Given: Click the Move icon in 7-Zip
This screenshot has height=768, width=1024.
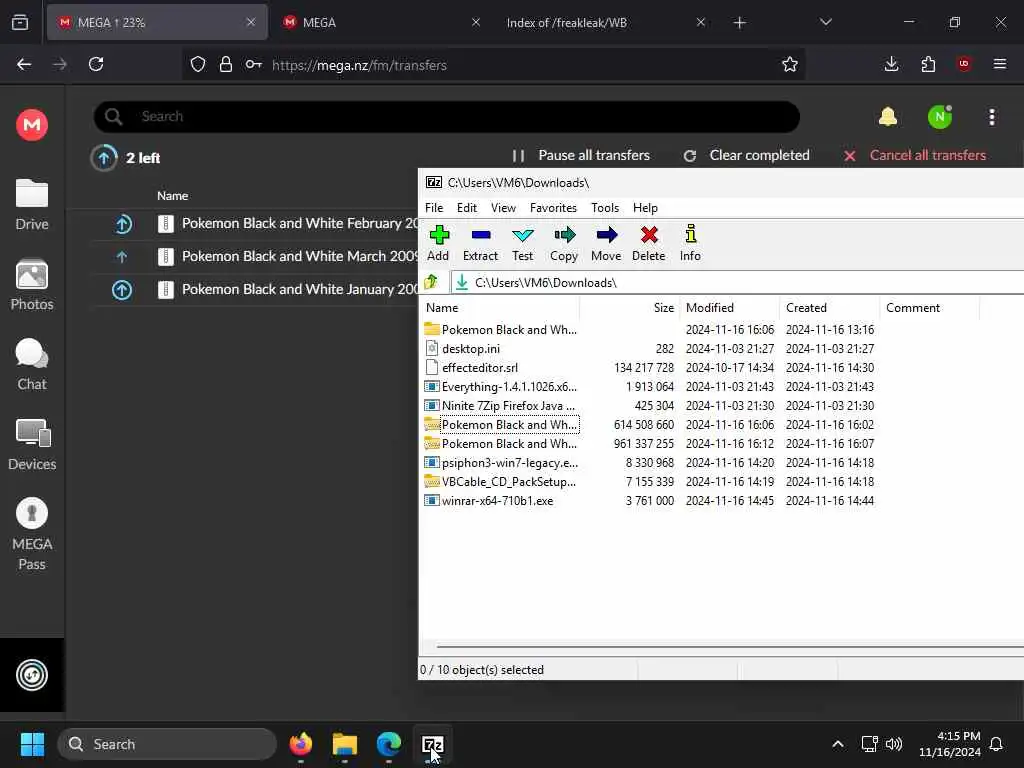Looking at the screenshot, I should pyautogui.click(x=607, y=235).
